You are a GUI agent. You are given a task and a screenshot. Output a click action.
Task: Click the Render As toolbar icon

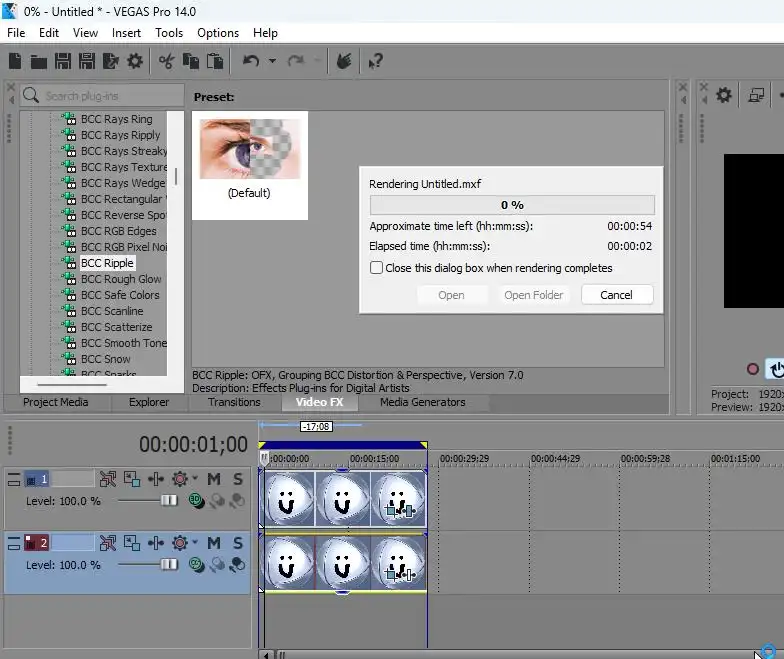(110, 62)
